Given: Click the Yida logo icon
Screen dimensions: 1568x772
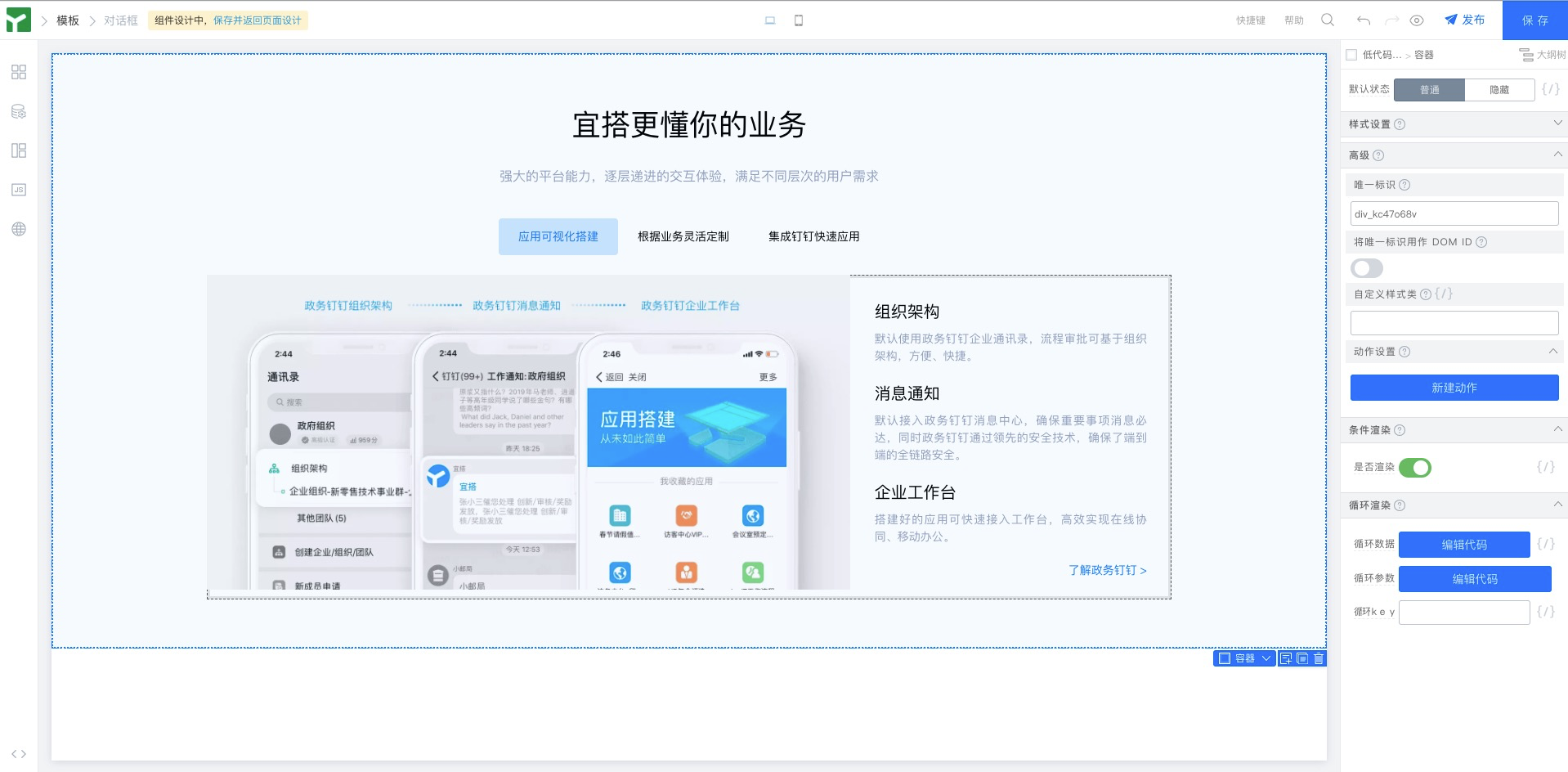Looking at the screenshot, I should (18, 20).
